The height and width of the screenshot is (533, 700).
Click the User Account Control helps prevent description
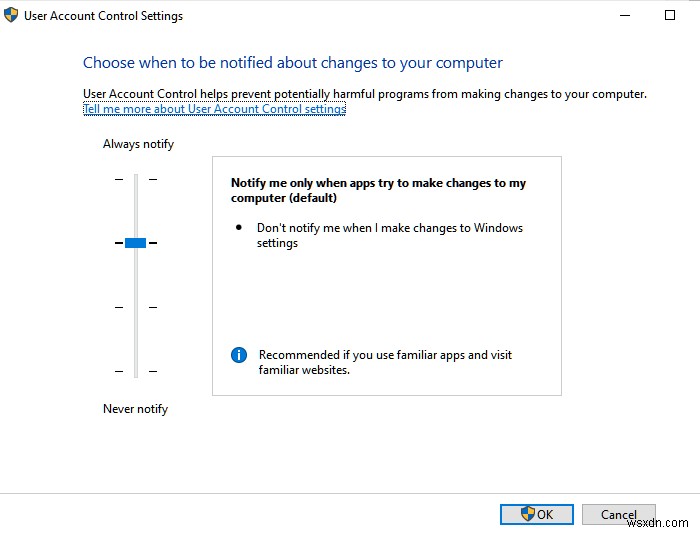(x=365, y=94)
